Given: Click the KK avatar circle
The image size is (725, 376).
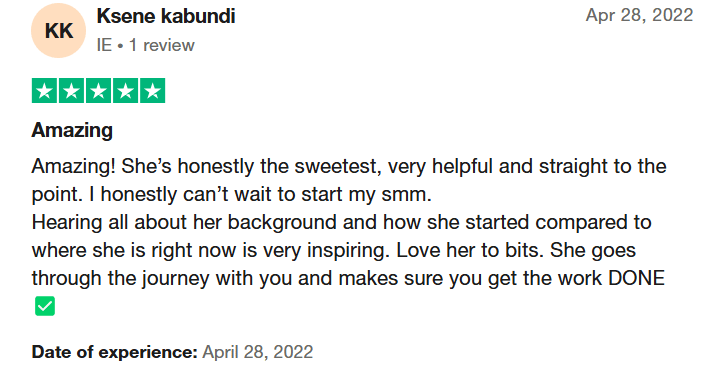Looking at the screenshot, I should (x=58, y=31).
